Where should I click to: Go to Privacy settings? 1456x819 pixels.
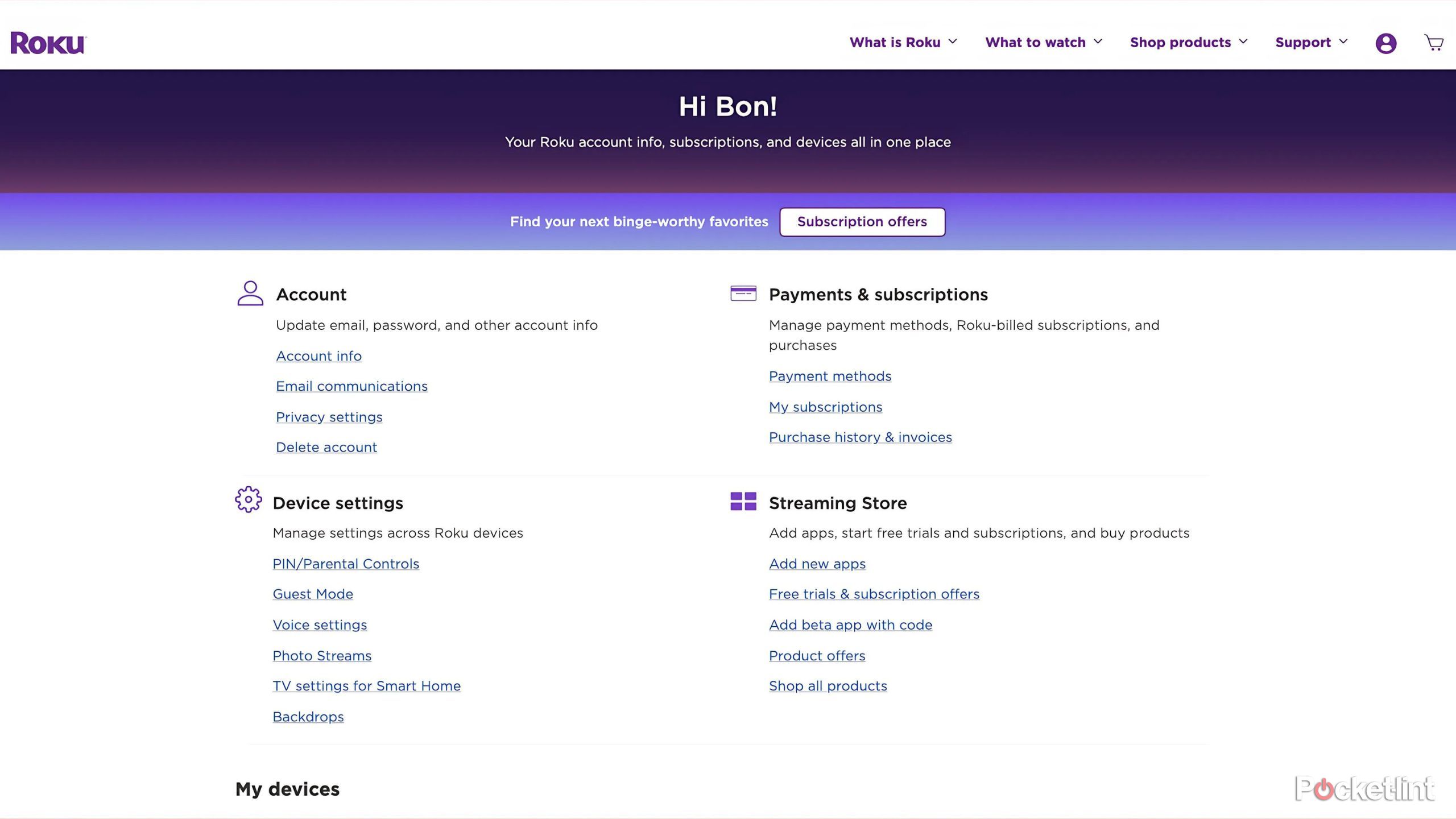click(x=329, y=417)
